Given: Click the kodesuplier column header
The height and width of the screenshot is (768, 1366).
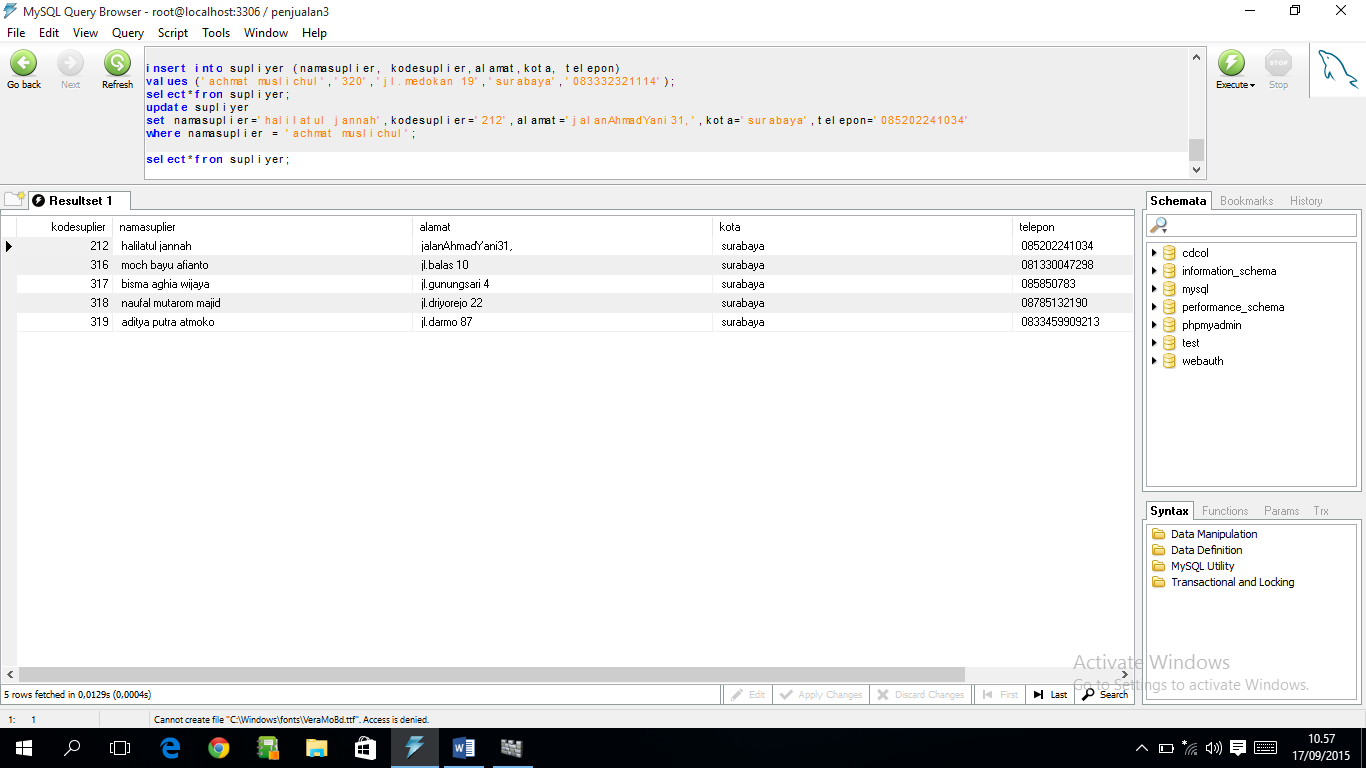Looking at the screenshot, I should click(x=64, y=227).
